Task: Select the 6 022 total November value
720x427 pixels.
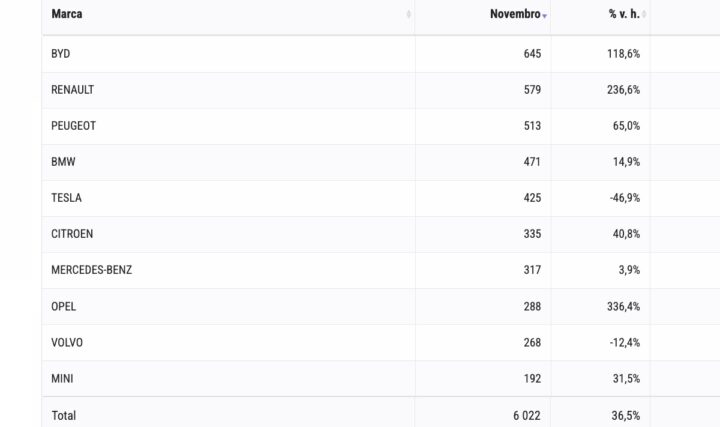Action: [525, 415]
